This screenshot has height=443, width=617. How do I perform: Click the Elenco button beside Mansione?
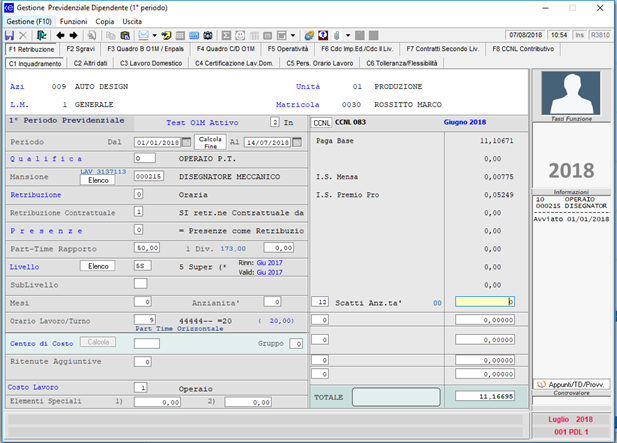pos(98,181)
